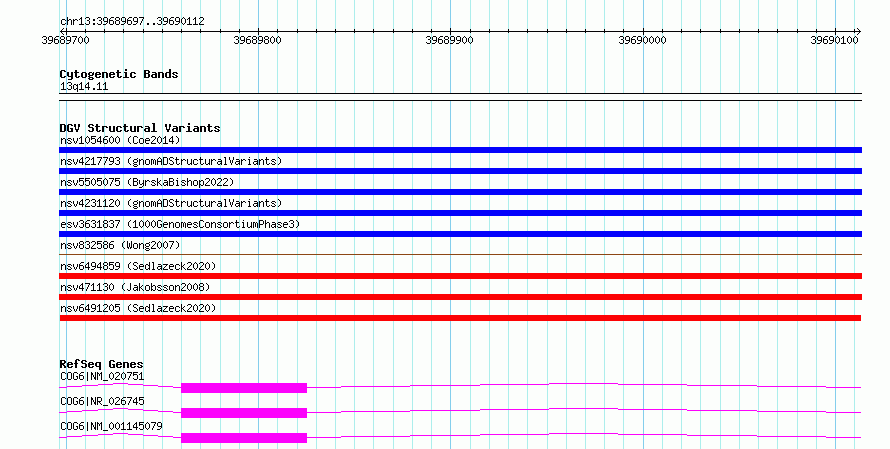The height and width of the screenshot is (449, 890).
Task: Open the RefSeq Genes track heading
Action: [x=101, y=364]
